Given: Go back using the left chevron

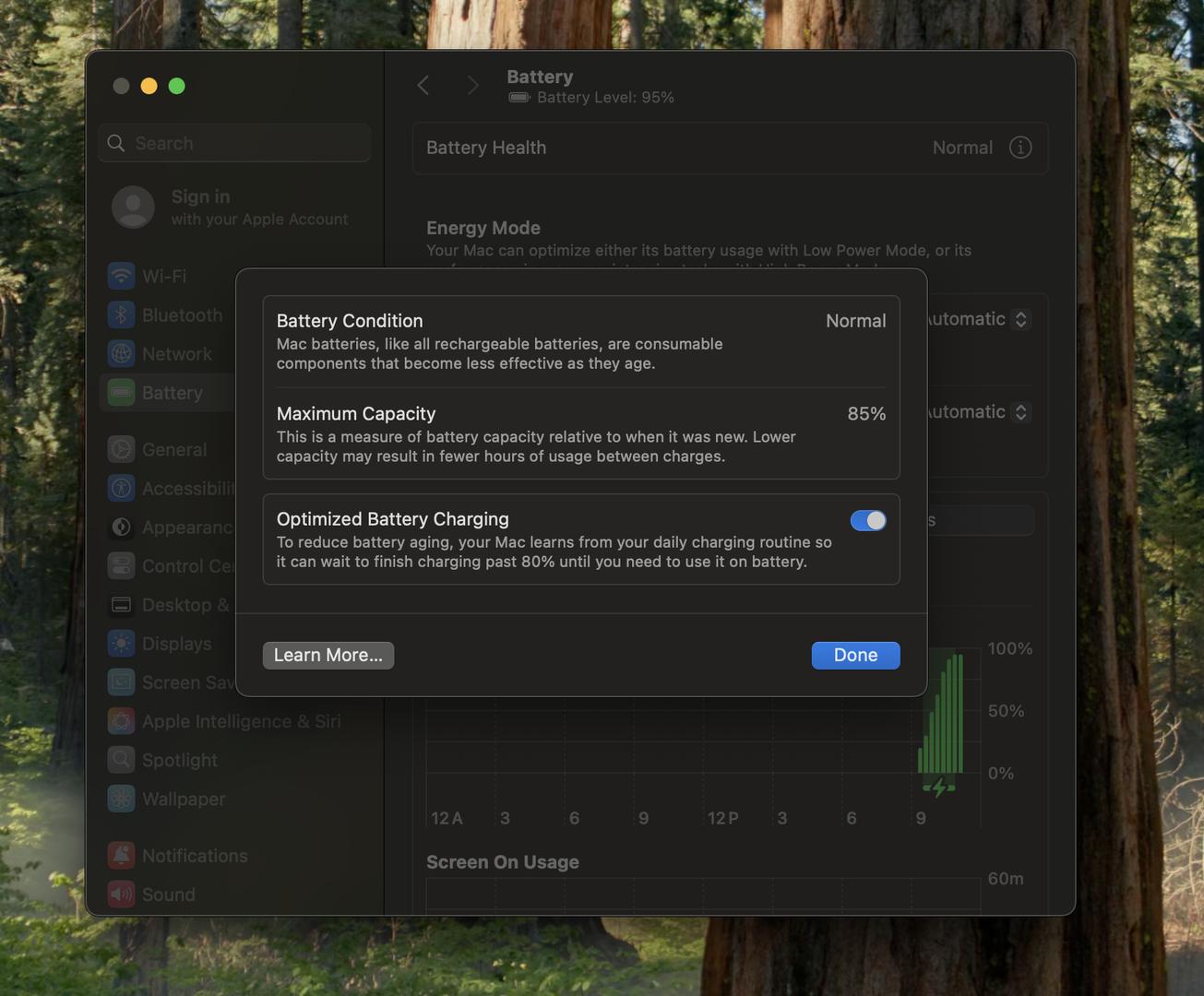Looking at the screenshot, I should pyautogui.click(x=423, y=86).
